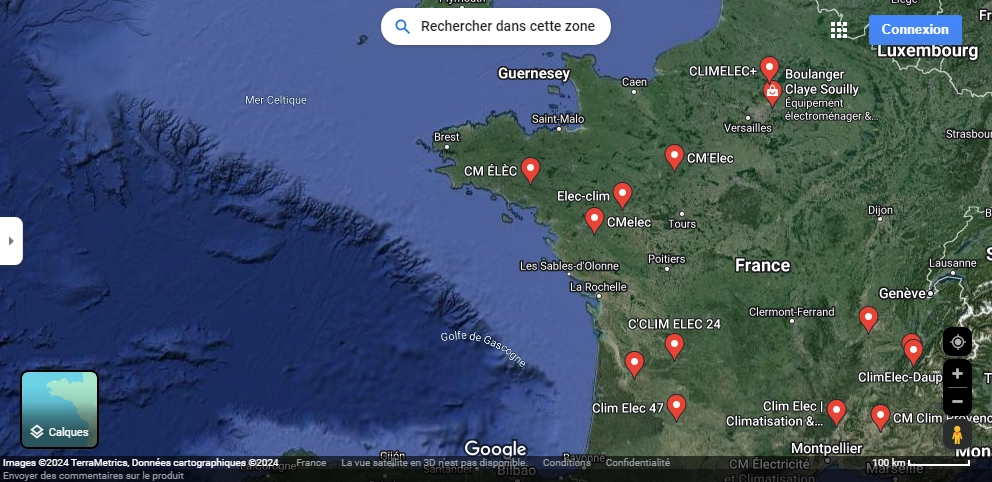
Task: Select the Elec-clim map pin
Action: [623, 195]
